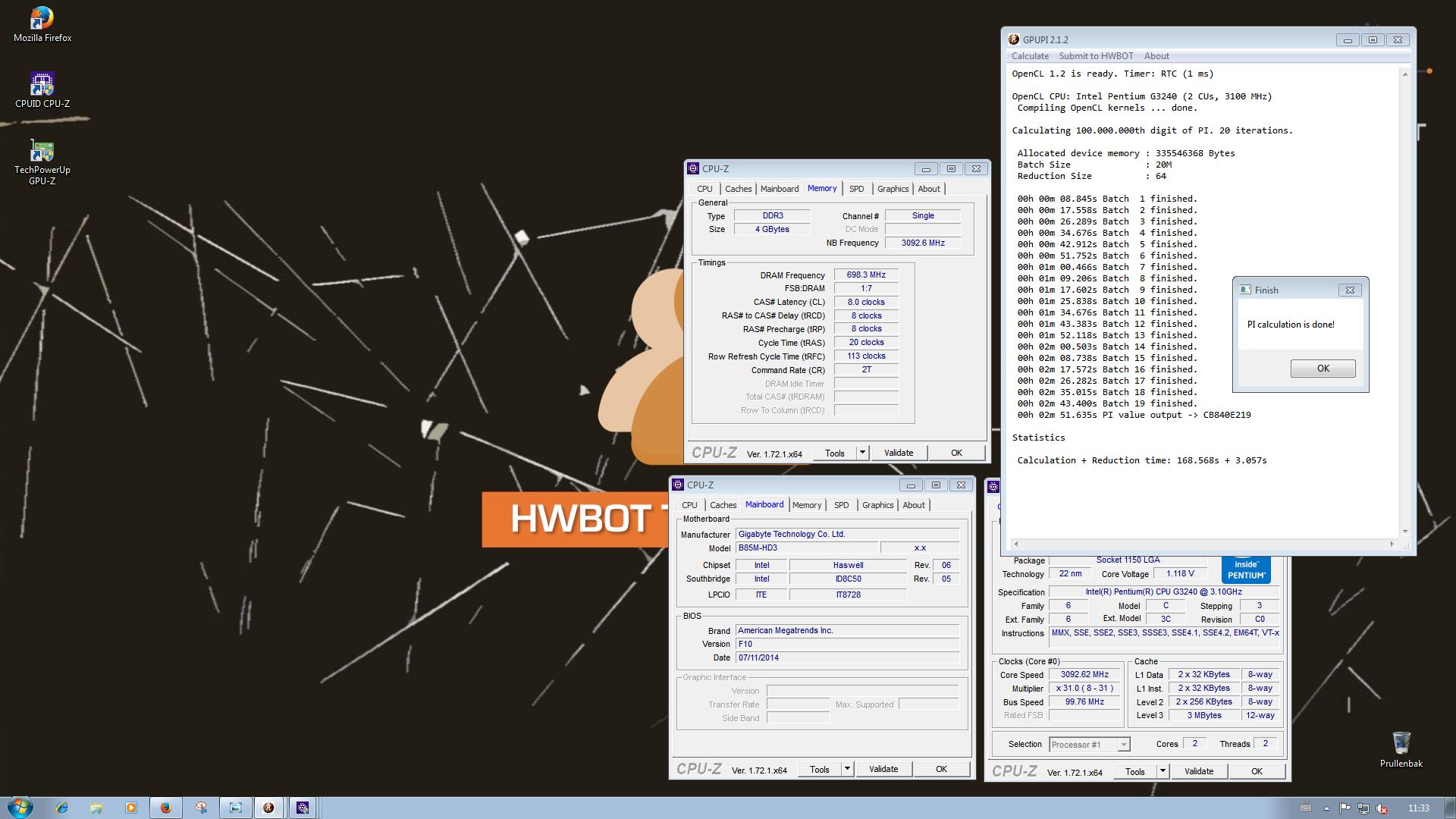Viewport: 1456px width, 819px height.
Task: Open SPD tab in Mainboard window
Action: pos(841,505)
